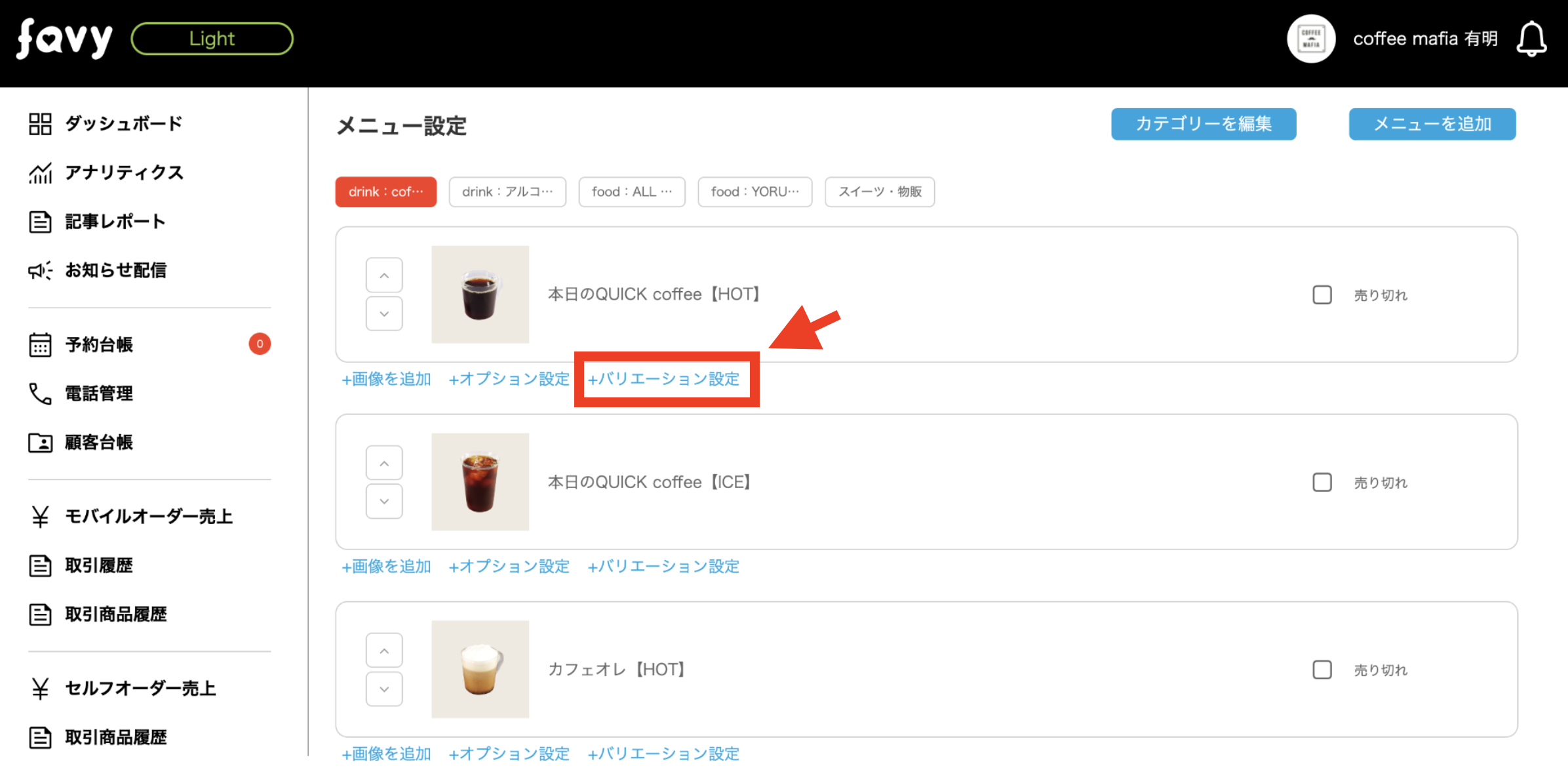Open お知らせ配信 megaphone icon

click(x=40, y=270)
